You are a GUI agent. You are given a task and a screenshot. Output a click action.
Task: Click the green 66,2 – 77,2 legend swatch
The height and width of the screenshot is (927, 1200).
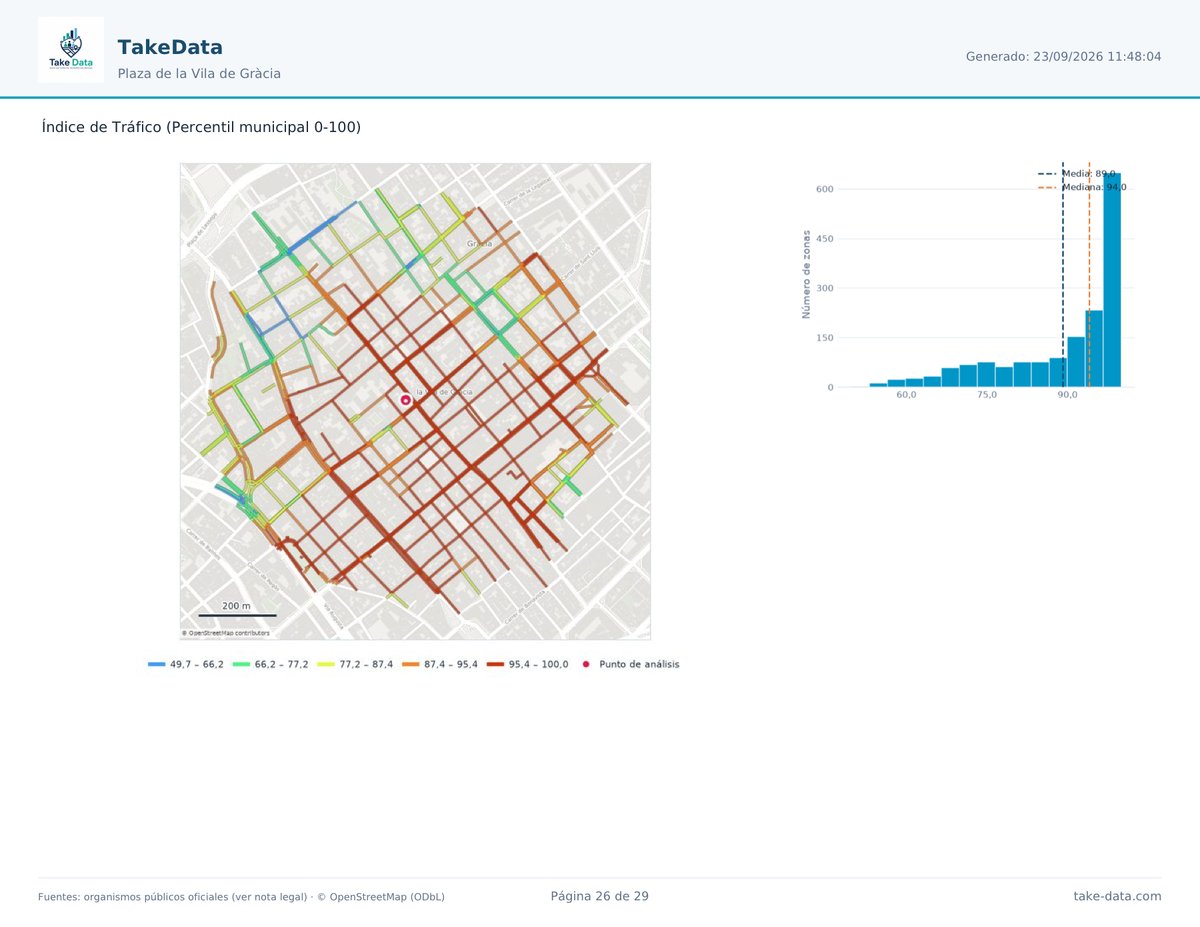[x=242, y=664]
